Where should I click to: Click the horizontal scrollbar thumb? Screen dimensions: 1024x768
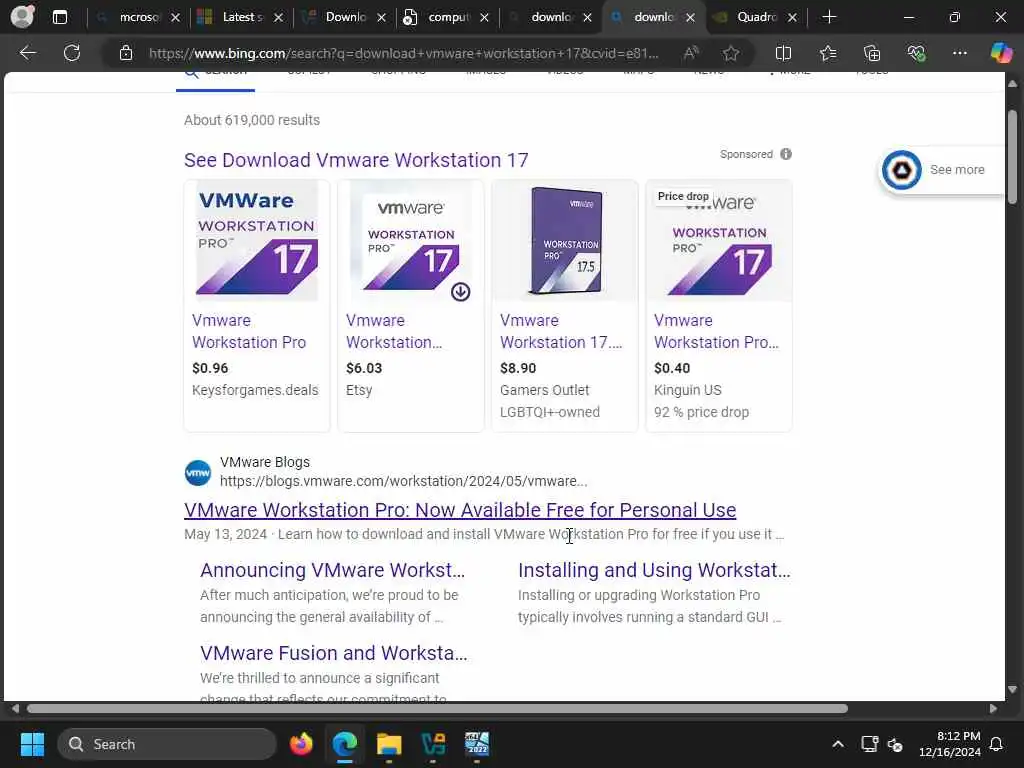437,709
